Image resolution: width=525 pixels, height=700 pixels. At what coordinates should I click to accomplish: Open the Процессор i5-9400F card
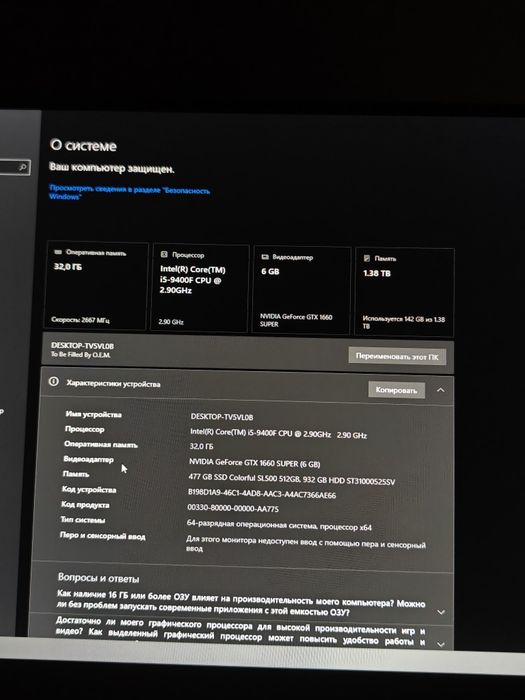click(x=200, y=288)
